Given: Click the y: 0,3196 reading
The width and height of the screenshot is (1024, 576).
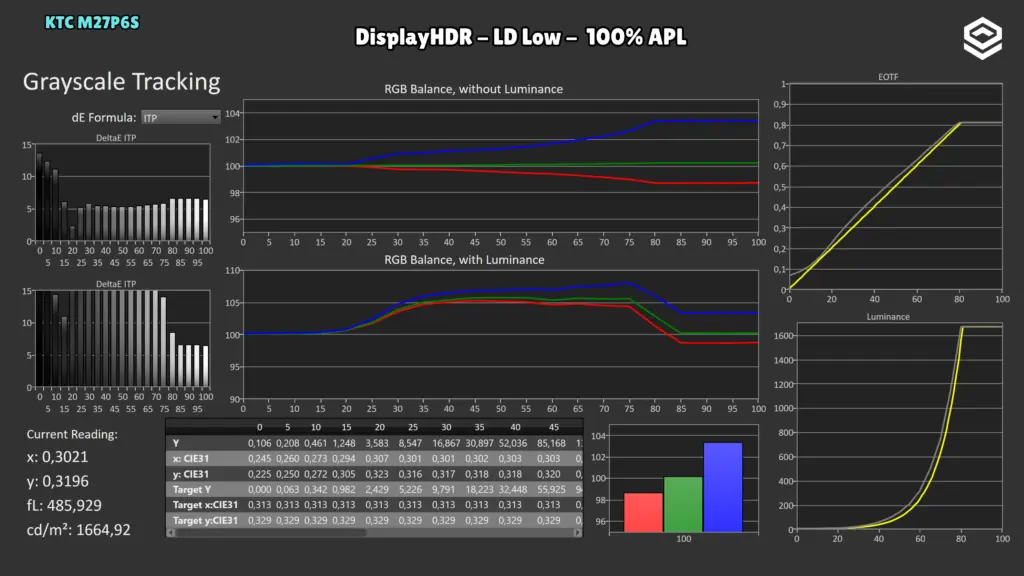Looking at the screenshot, I should (57, 481).
